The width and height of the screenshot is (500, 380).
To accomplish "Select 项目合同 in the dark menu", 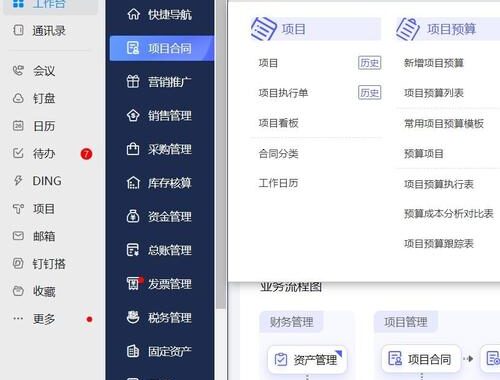I will 162,48.
